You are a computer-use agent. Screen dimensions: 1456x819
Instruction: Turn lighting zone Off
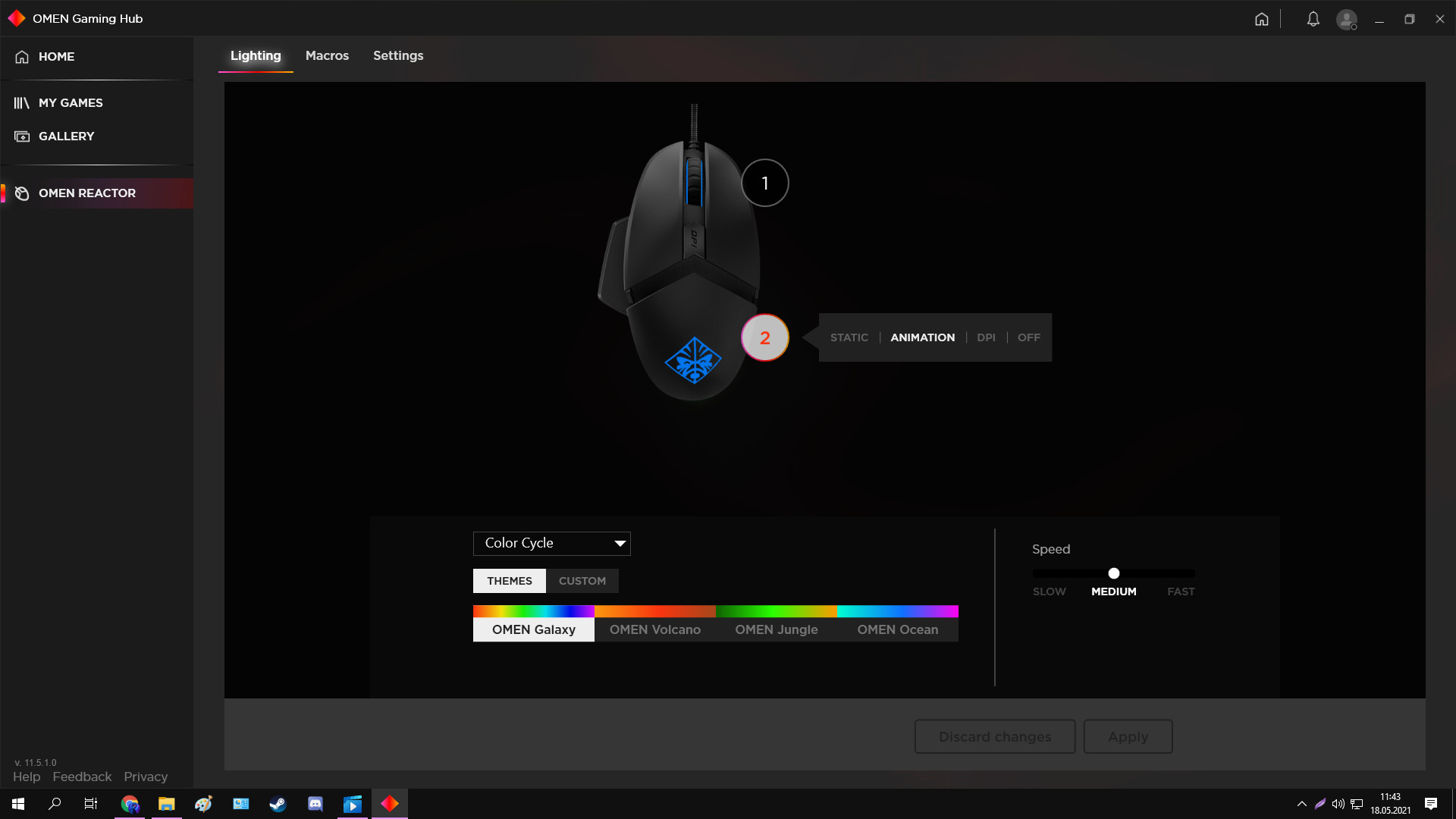[x=1028, y=337]
